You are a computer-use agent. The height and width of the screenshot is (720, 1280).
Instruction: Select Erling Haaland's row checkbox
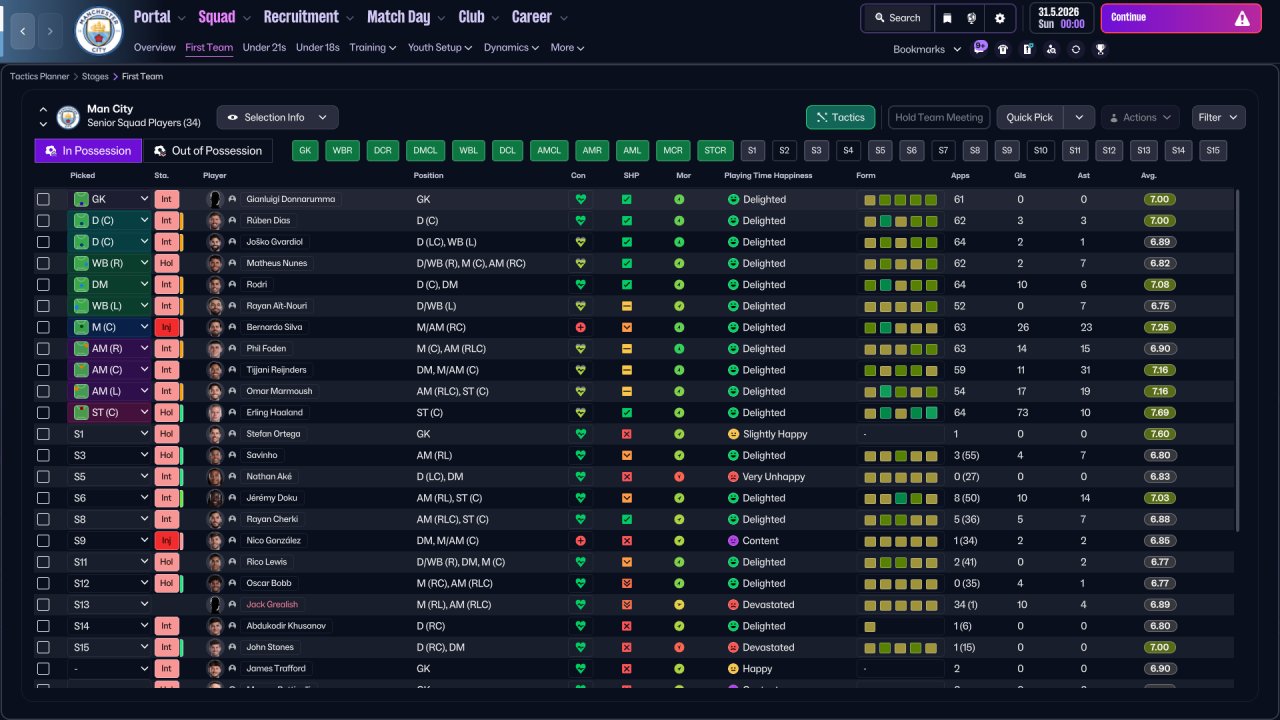[43, 412]
